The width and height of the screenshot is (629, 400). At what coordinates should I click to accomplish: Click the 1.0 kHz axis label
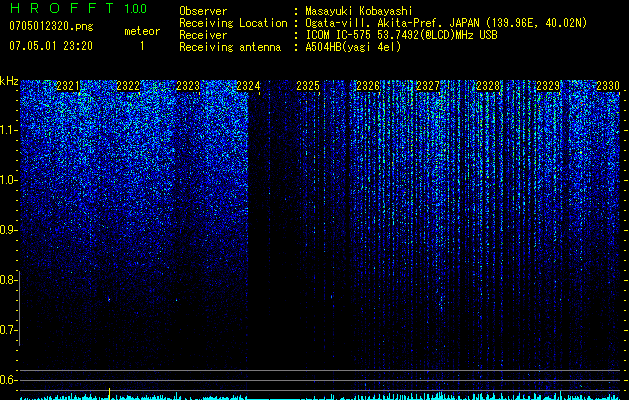coord(8,180)
